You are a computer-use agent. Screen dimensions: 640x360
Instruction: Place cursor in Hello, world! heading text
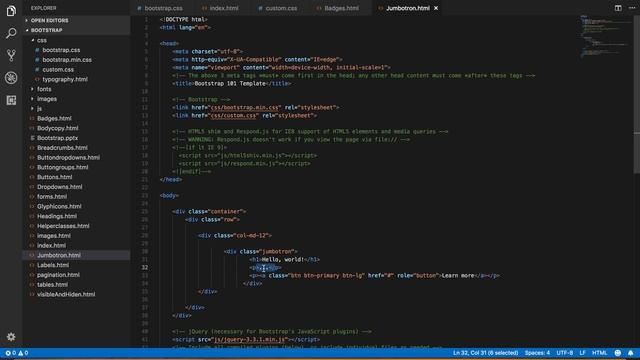(x=282, y=260)
